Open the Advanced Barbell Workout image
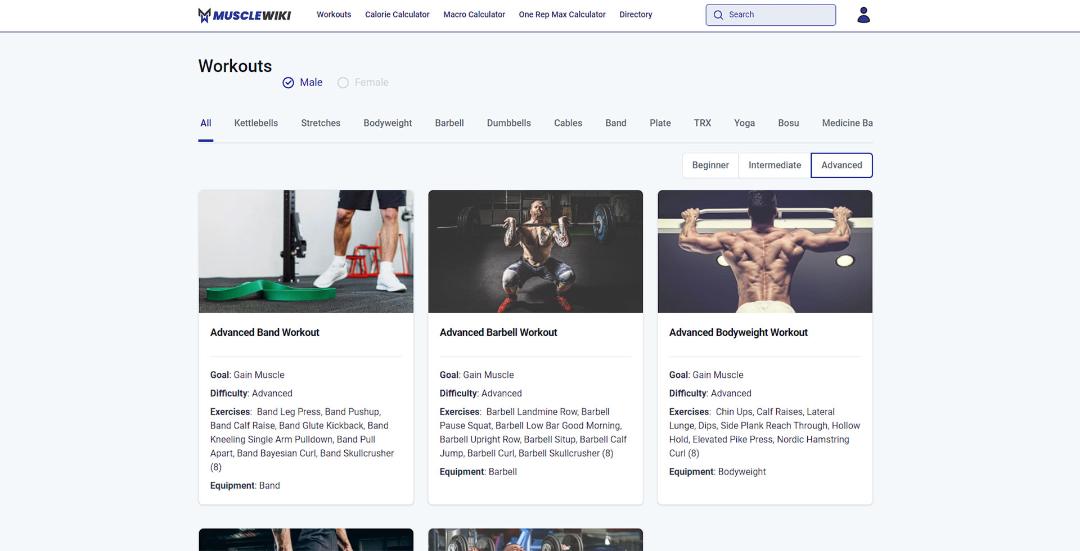 tap(535, 251)
